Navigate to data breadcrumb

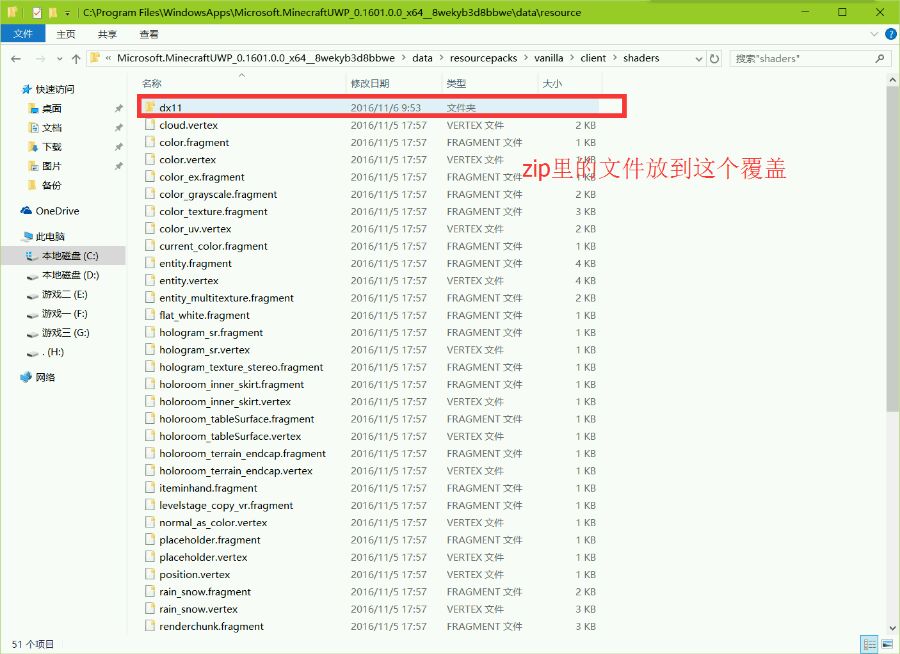pos(422,58)
